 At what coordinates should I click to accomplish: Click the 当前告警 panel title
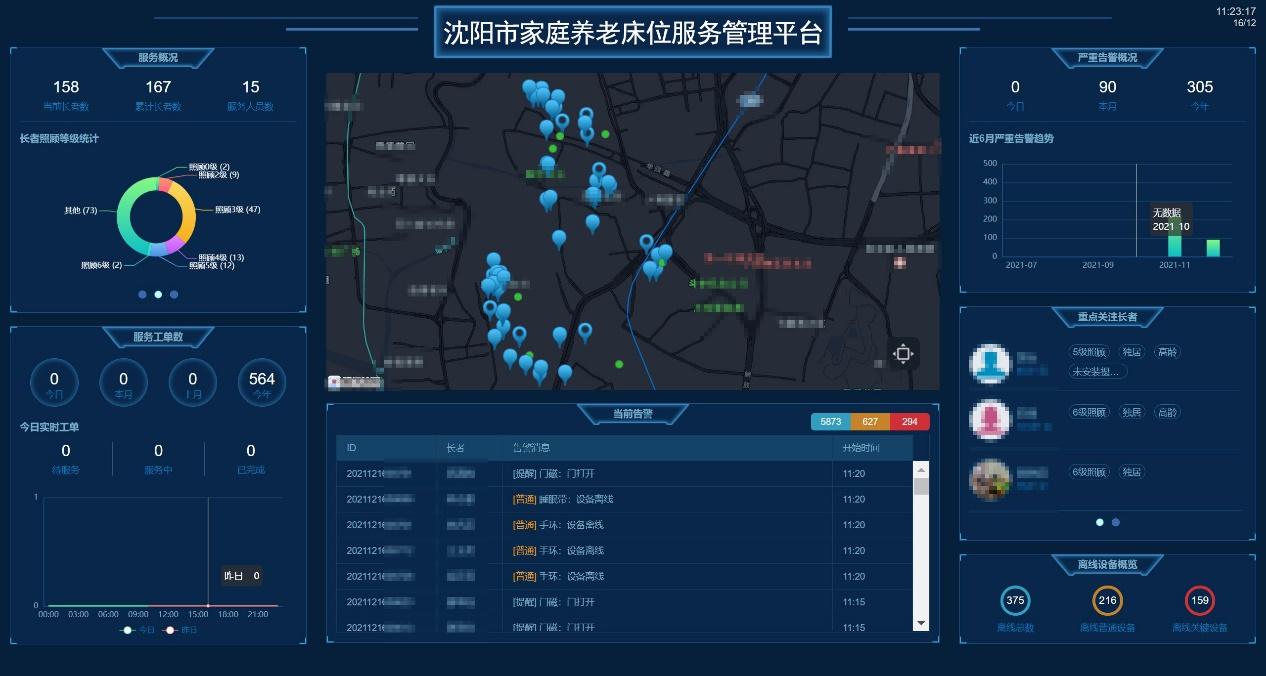[631, 415]
